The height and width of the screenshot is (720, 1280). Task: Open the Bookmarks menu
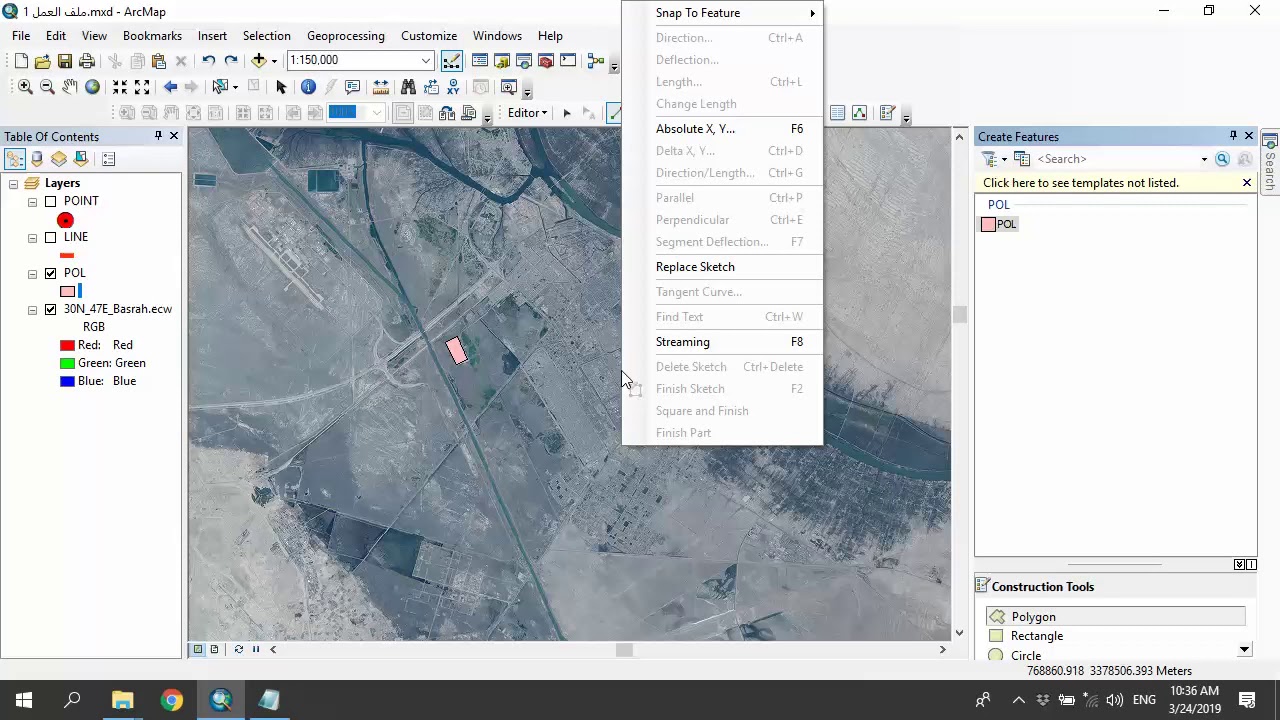coord(152,36)
